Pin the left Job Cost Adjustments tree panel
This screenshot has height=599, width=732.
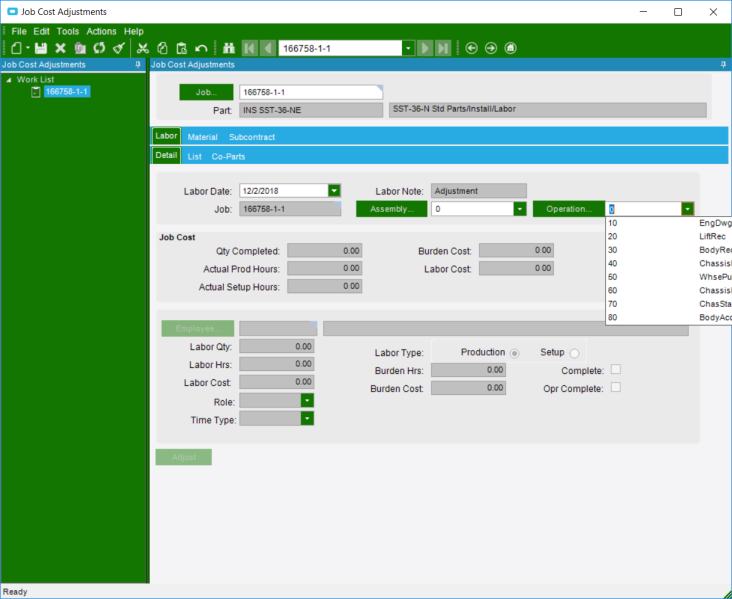(138, 64)
